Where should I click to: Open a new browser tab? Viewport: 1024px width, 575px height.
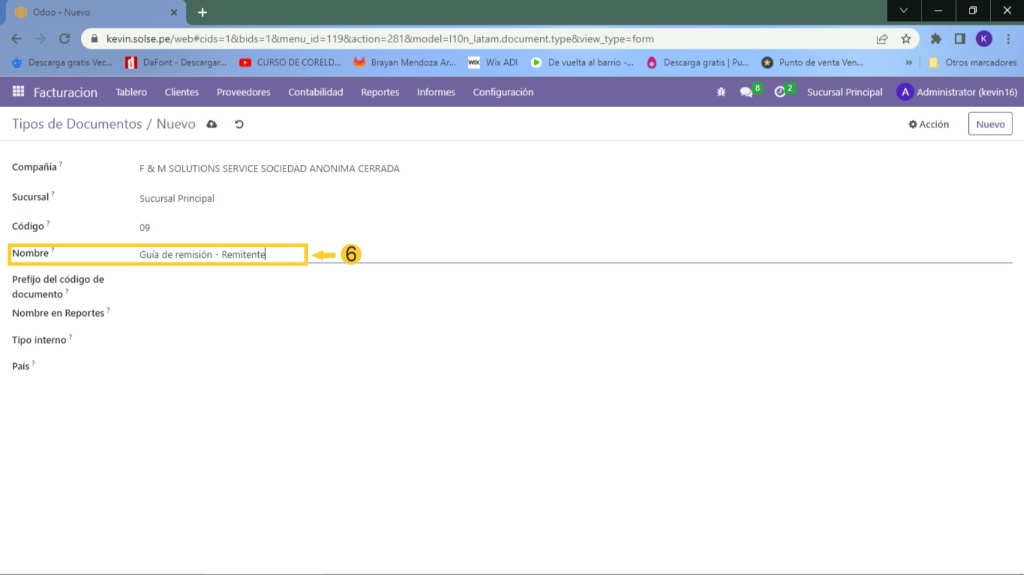(202, 12)
